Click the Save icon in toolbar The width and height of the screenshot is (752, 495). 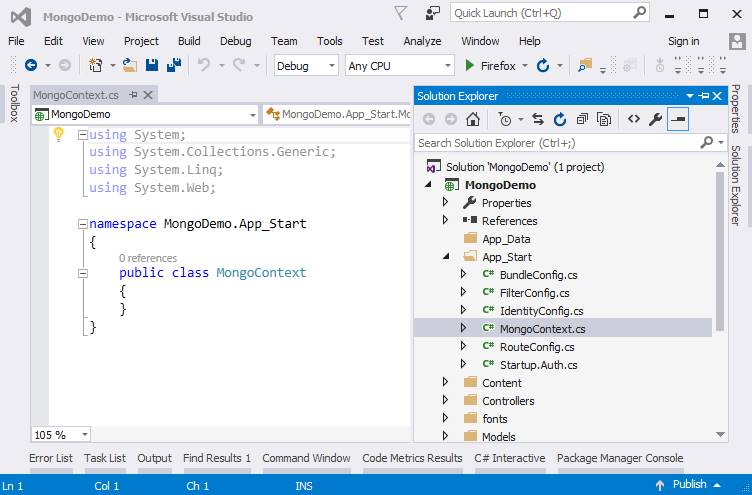click(x=152, y=65)
